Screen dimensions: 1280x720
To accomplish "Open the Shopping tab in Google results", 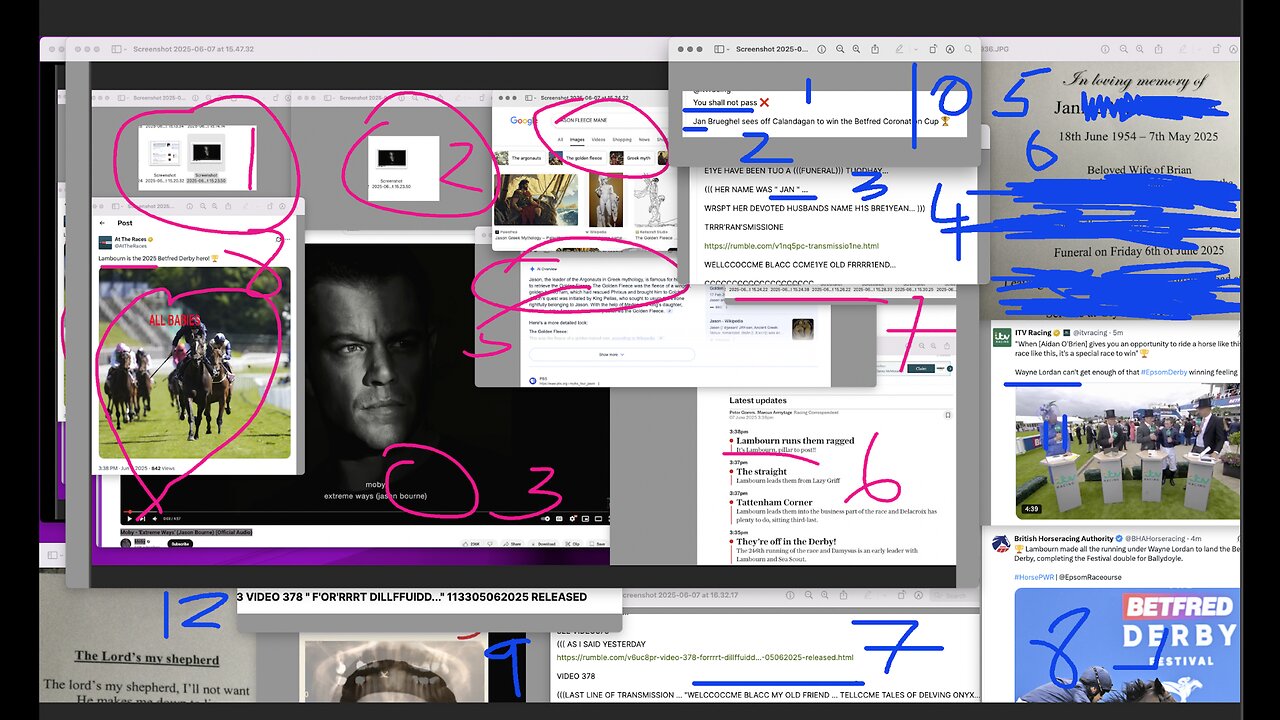I will click(x=622, y=140).
